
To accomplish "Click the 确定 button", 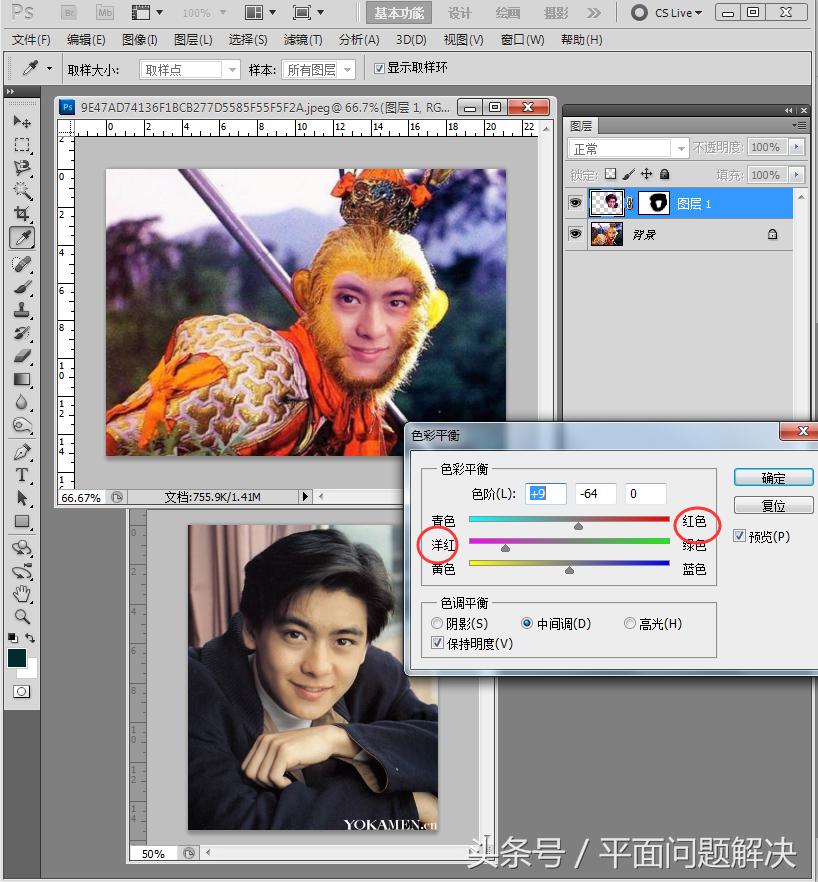I will click(773, 478).
